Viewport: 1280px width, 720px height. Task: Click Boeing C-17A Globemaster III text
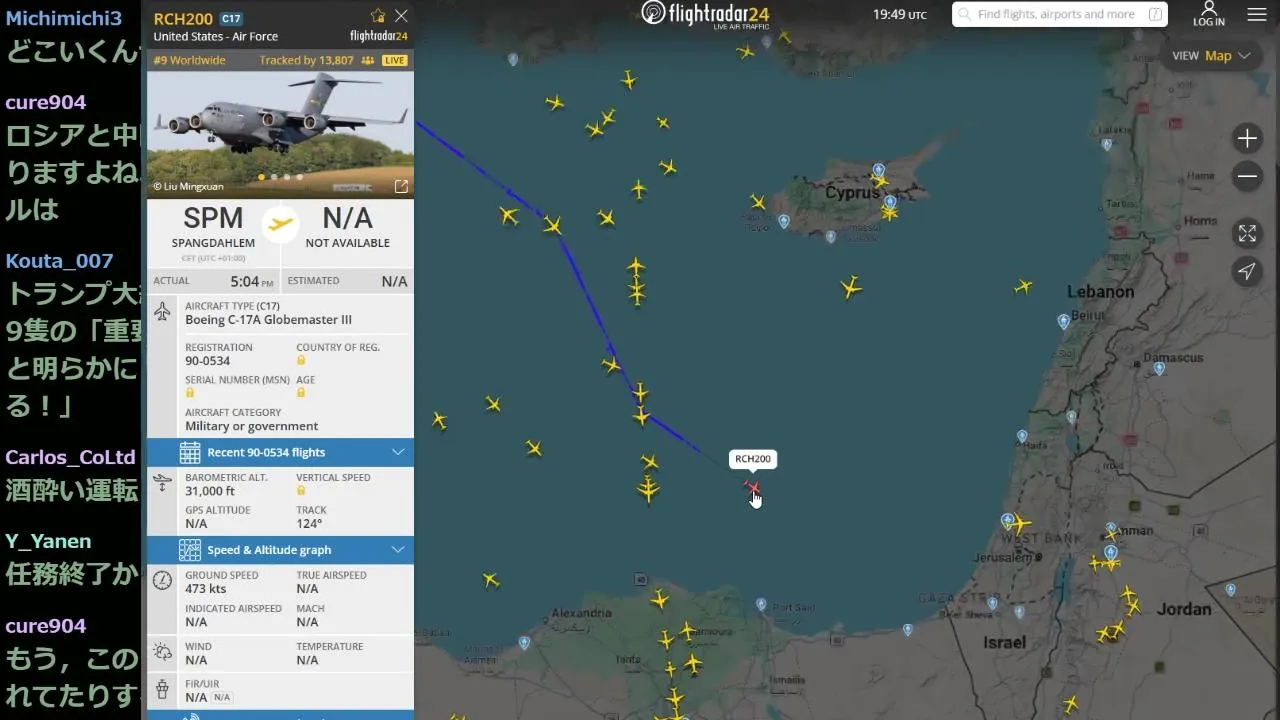[268, 320]
